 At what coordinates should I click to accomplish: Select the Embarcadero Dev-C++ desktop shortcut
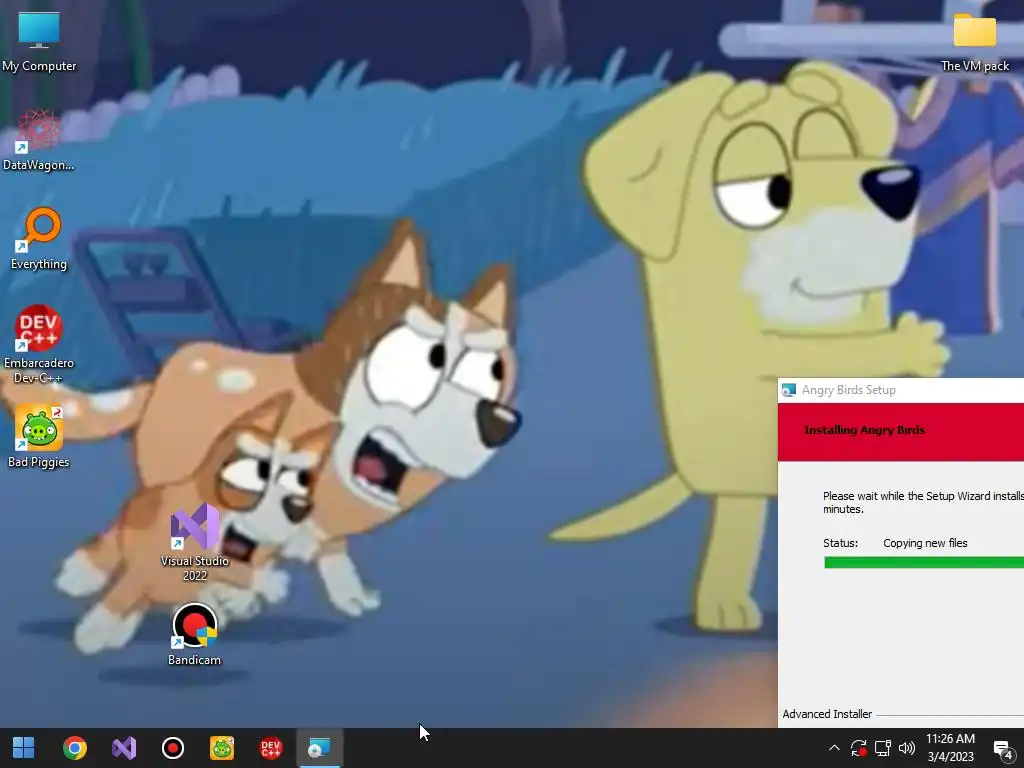[x=39, y=344]
